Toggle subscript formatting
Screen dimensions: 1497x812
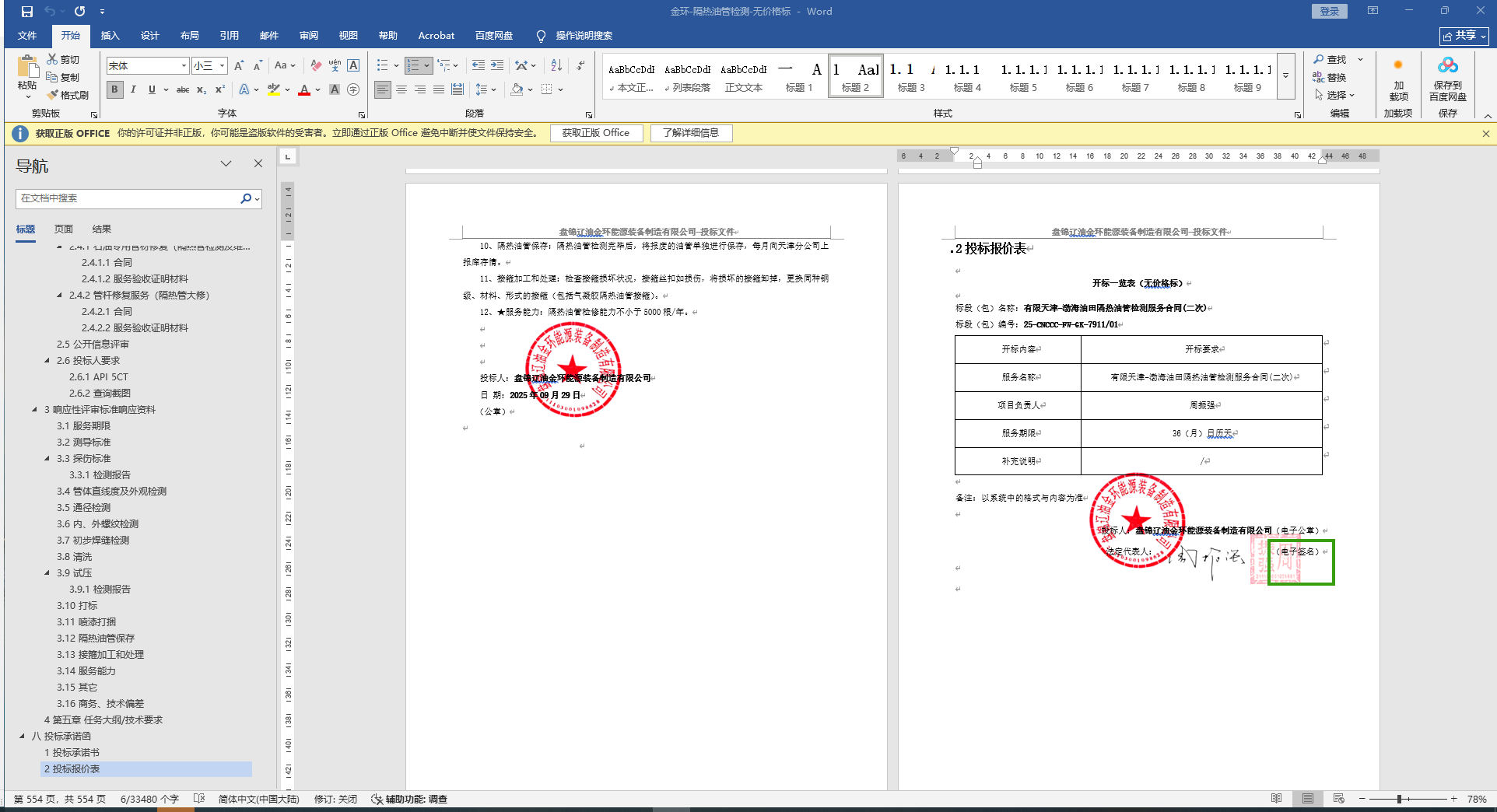pyautogui.click(x=202, y=89)
